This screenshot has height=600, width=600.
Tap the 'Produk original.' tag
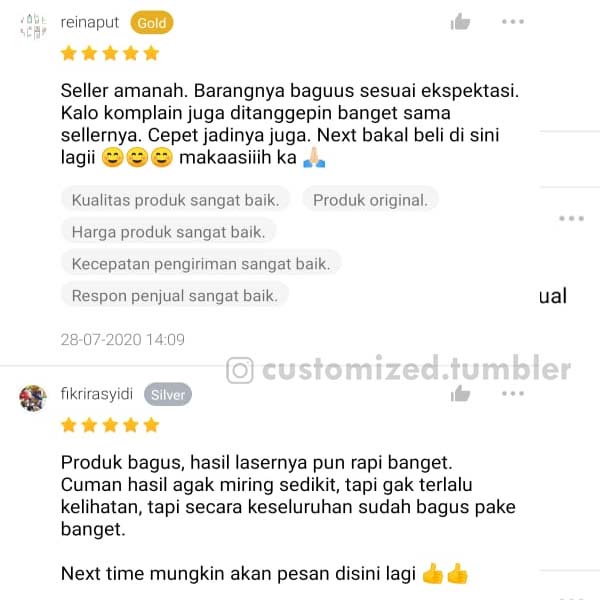[370, 200]
